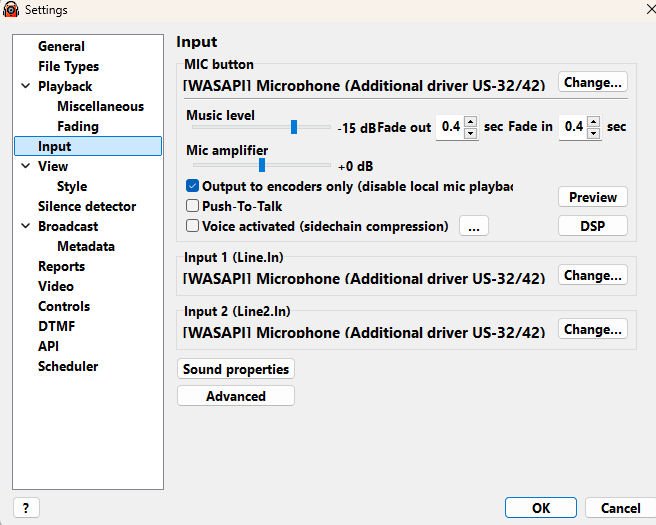Collapse the Broadcast tree section
Image resolution: width=656 pixels, height=525 pixels.
[x=25, y=227]
